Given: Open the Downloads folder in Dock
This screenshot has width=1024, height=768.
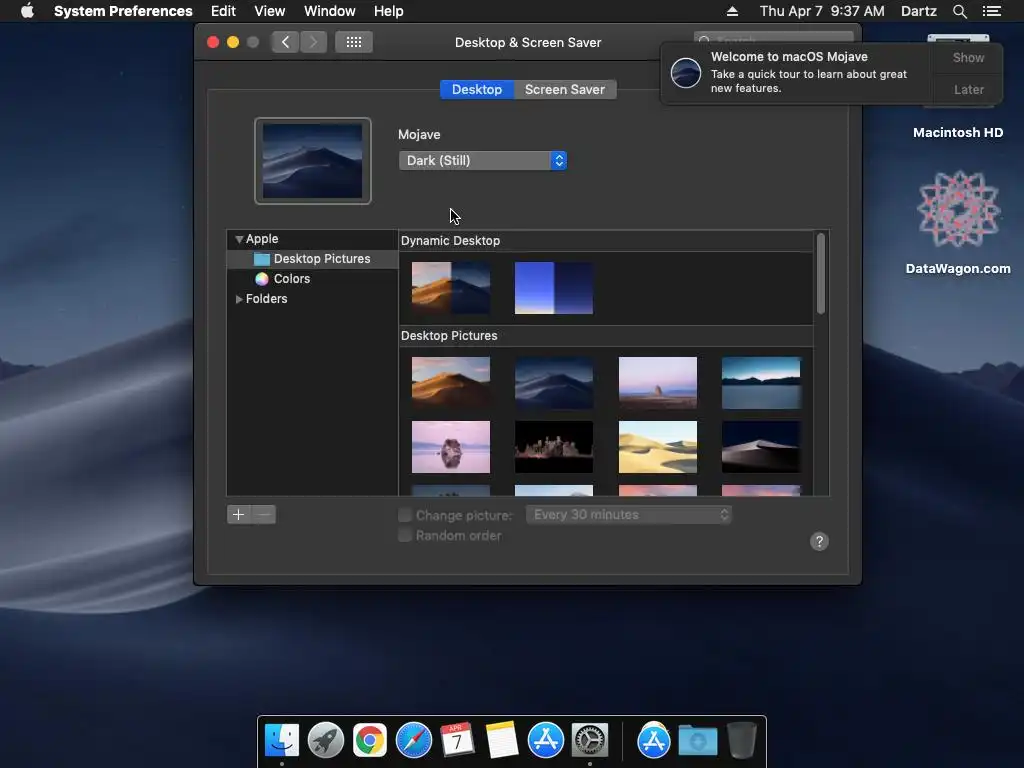Looking at the screenshot, I should [x=697, y=740].
